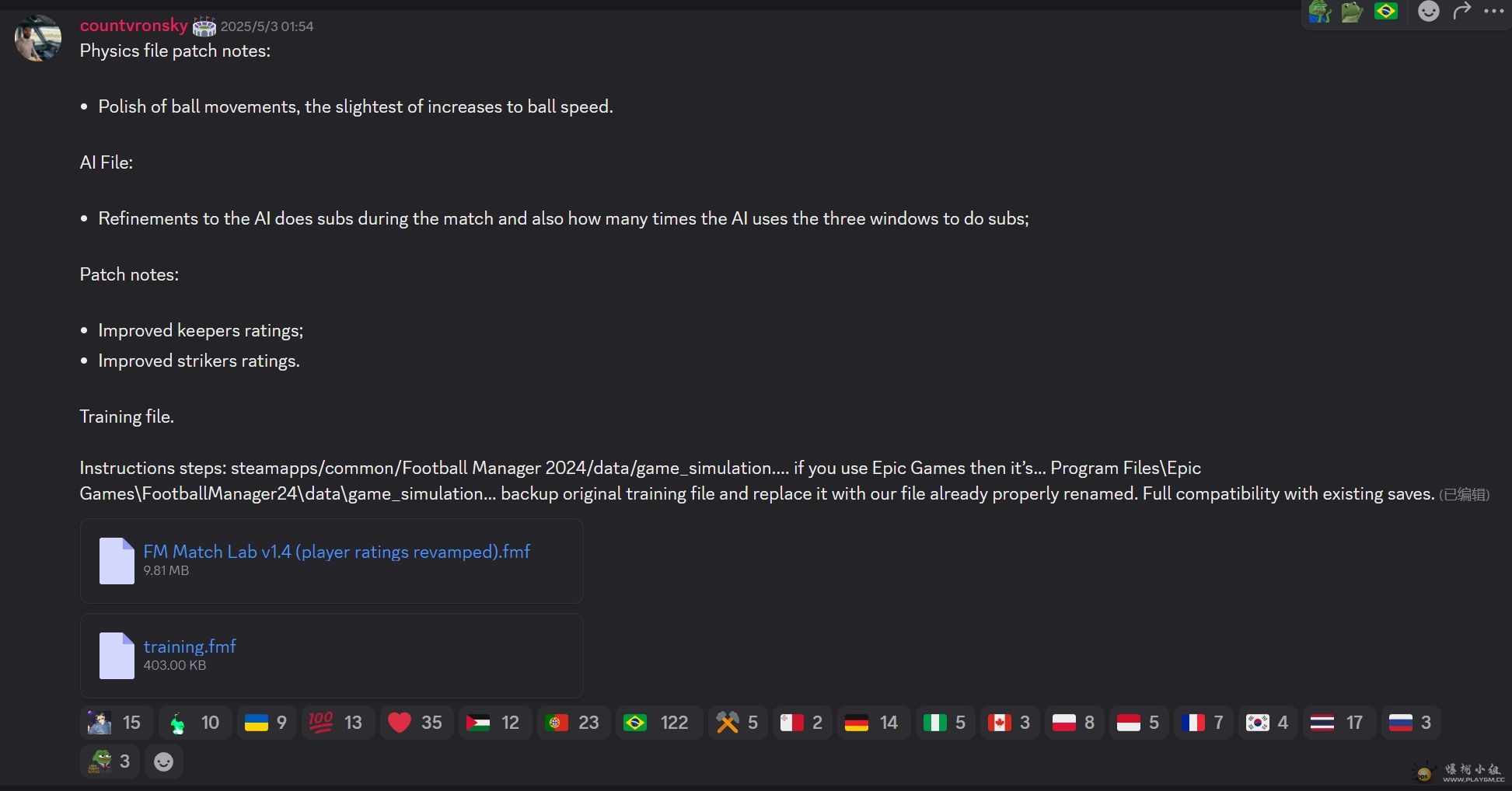Toggle the hammer and pick reaction
Screen dimensions: 1512x791
[x=737, y=723]
